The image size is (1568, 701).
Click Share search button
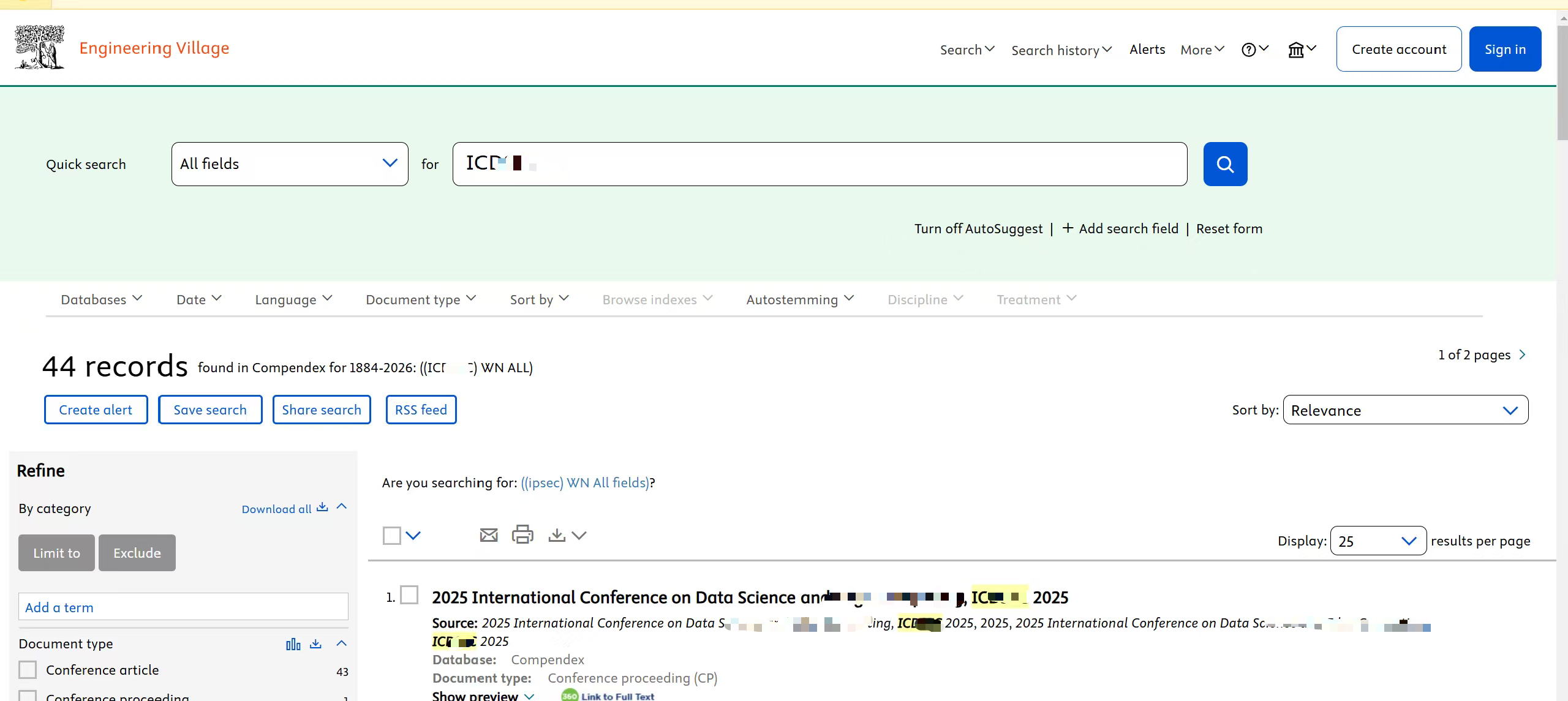coord(322,410)
